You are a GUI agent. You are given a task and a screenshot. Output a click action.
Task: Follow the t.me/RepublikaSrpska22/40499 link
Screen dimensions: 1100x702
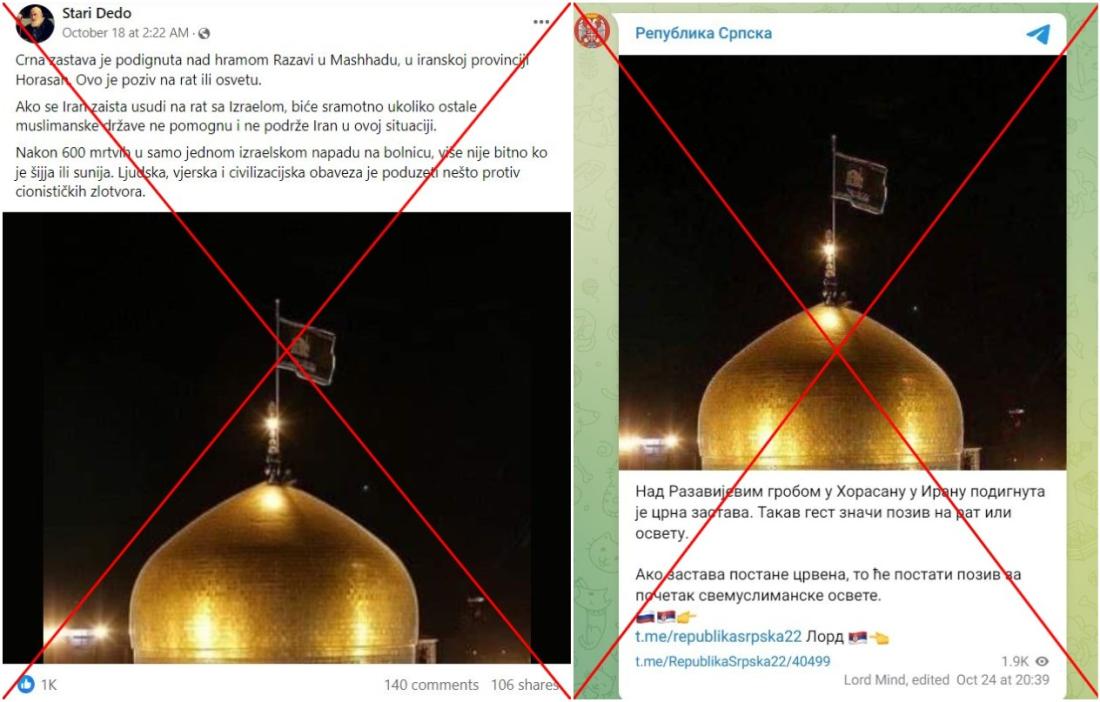[x=732, y=661]
